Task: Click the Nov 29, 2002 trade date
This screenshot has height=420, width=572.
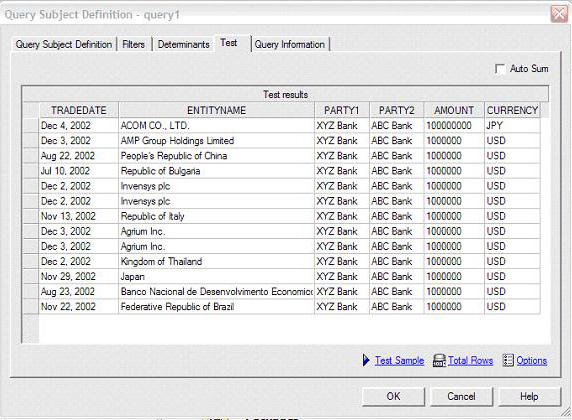Action: 79,276
